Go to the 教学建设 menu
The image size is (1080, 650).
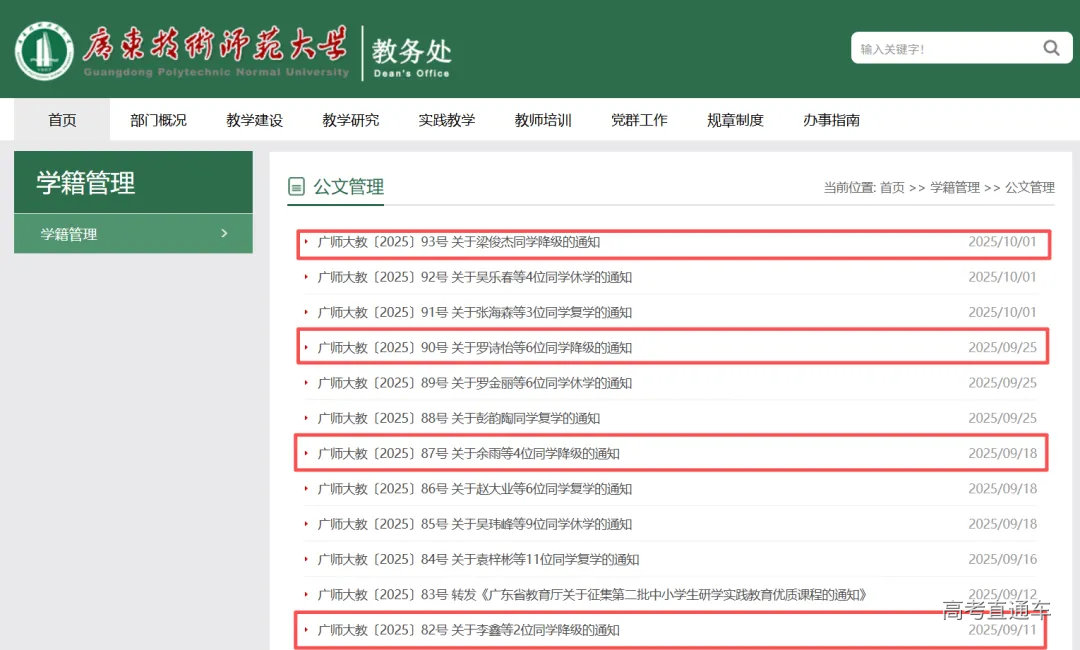254,120
